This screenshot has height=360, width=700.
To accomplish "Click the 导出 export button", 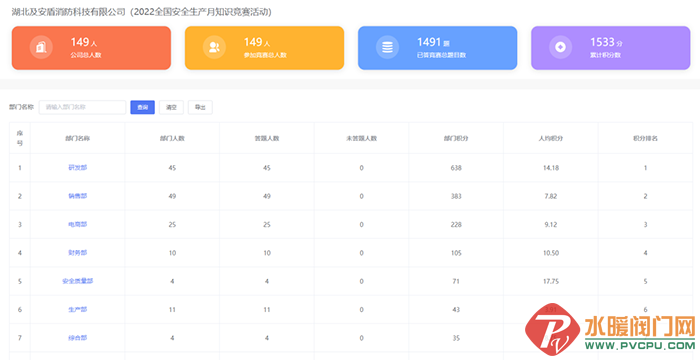I will point(200,107).
